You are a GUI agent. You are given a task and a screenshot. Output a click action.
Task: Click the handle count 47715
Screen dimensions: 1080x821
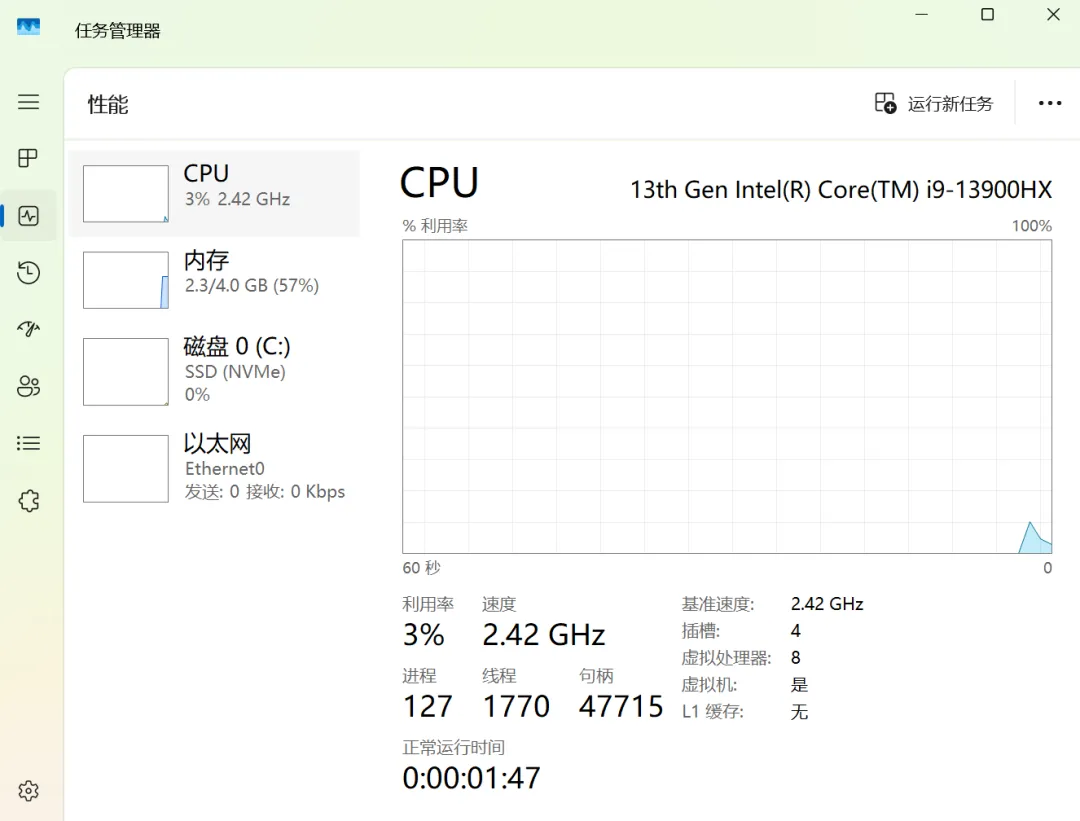click(621, 707)
